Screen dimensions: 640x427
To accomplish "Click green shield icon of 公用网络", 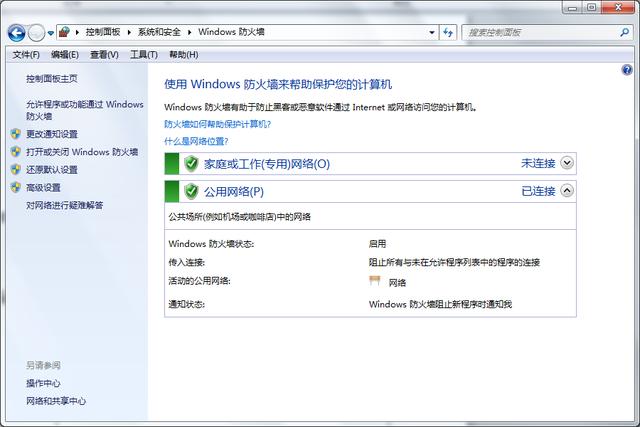I will pyautogui.click(x=191, y=191).
